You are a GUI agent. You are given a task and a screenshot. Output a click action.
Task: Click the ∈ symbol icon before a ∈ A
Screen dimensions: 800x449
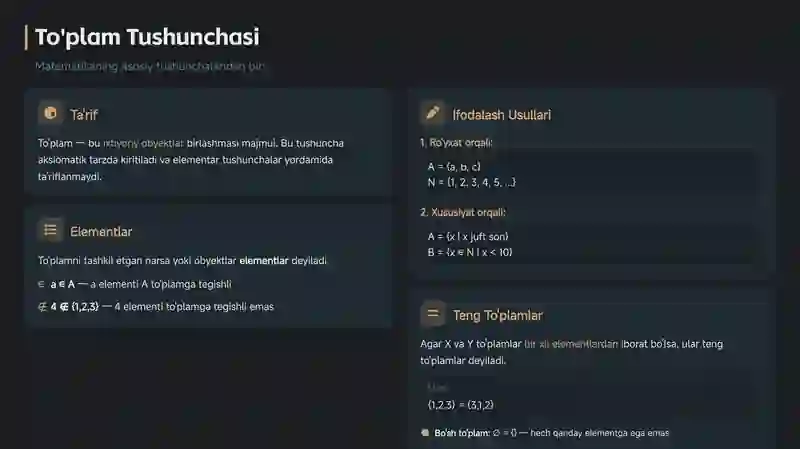[41, 284]
